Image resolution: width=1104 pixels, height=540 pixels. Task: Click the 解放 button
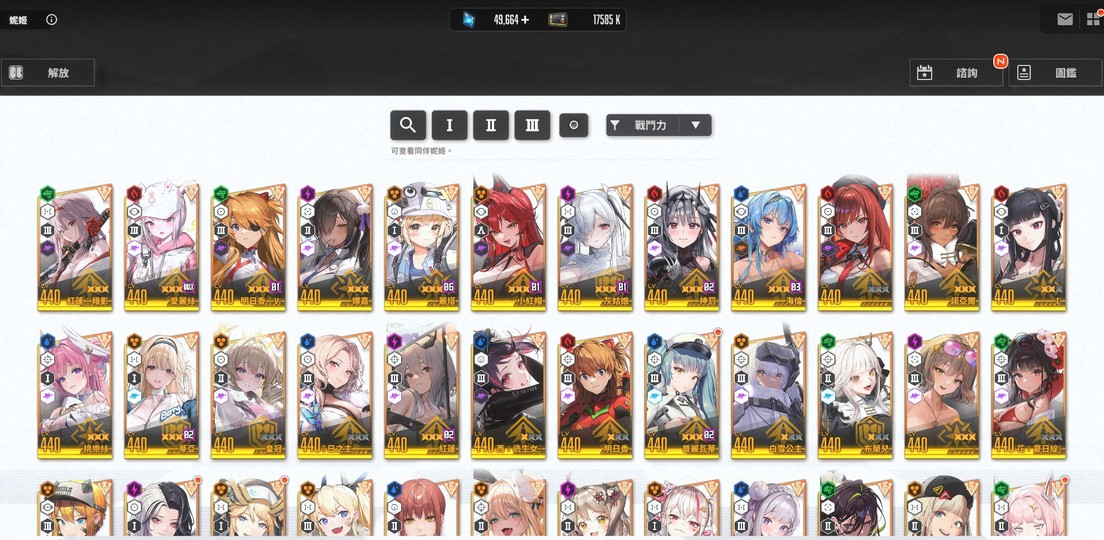click(48, 73)
